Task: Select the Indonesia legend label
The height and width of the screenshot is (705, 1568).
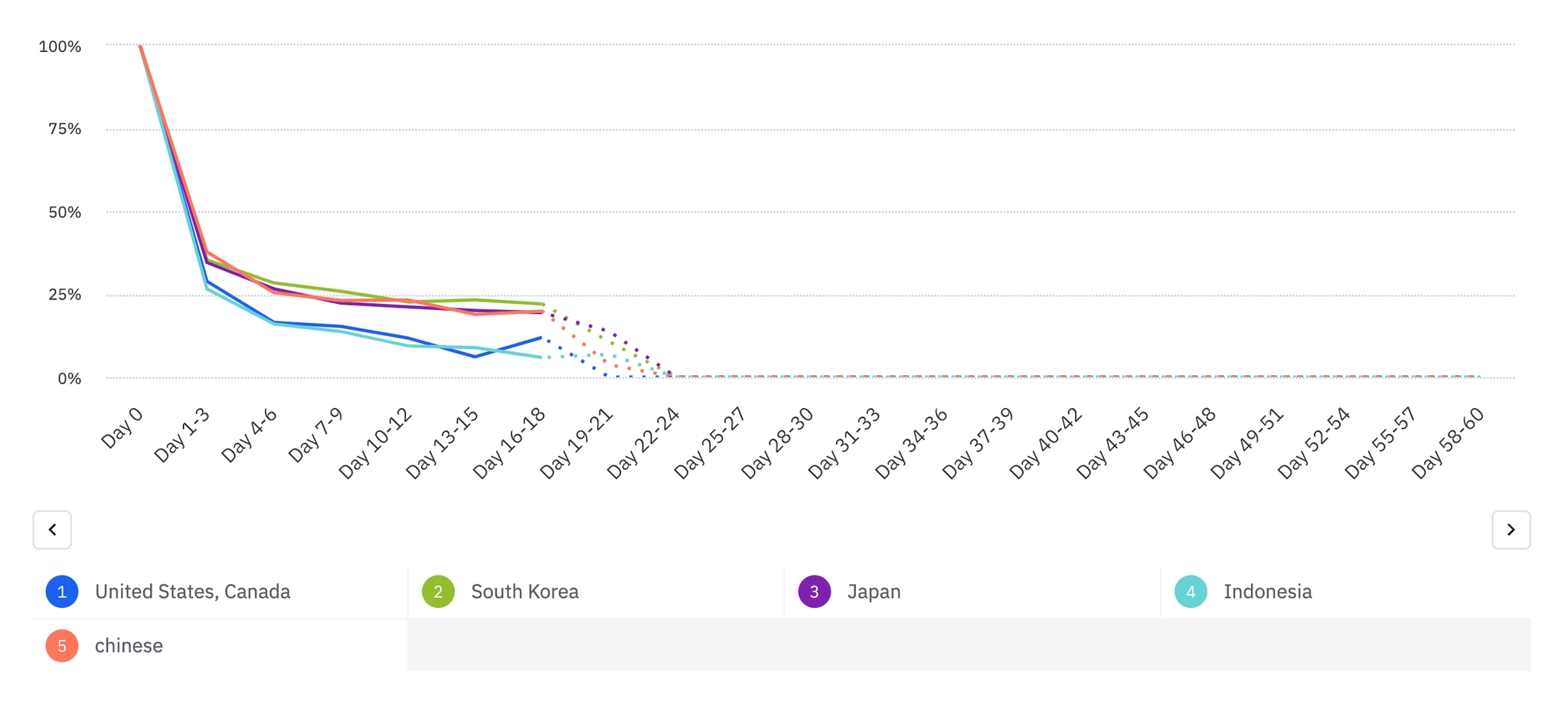Action: (x=1267, y=592)
